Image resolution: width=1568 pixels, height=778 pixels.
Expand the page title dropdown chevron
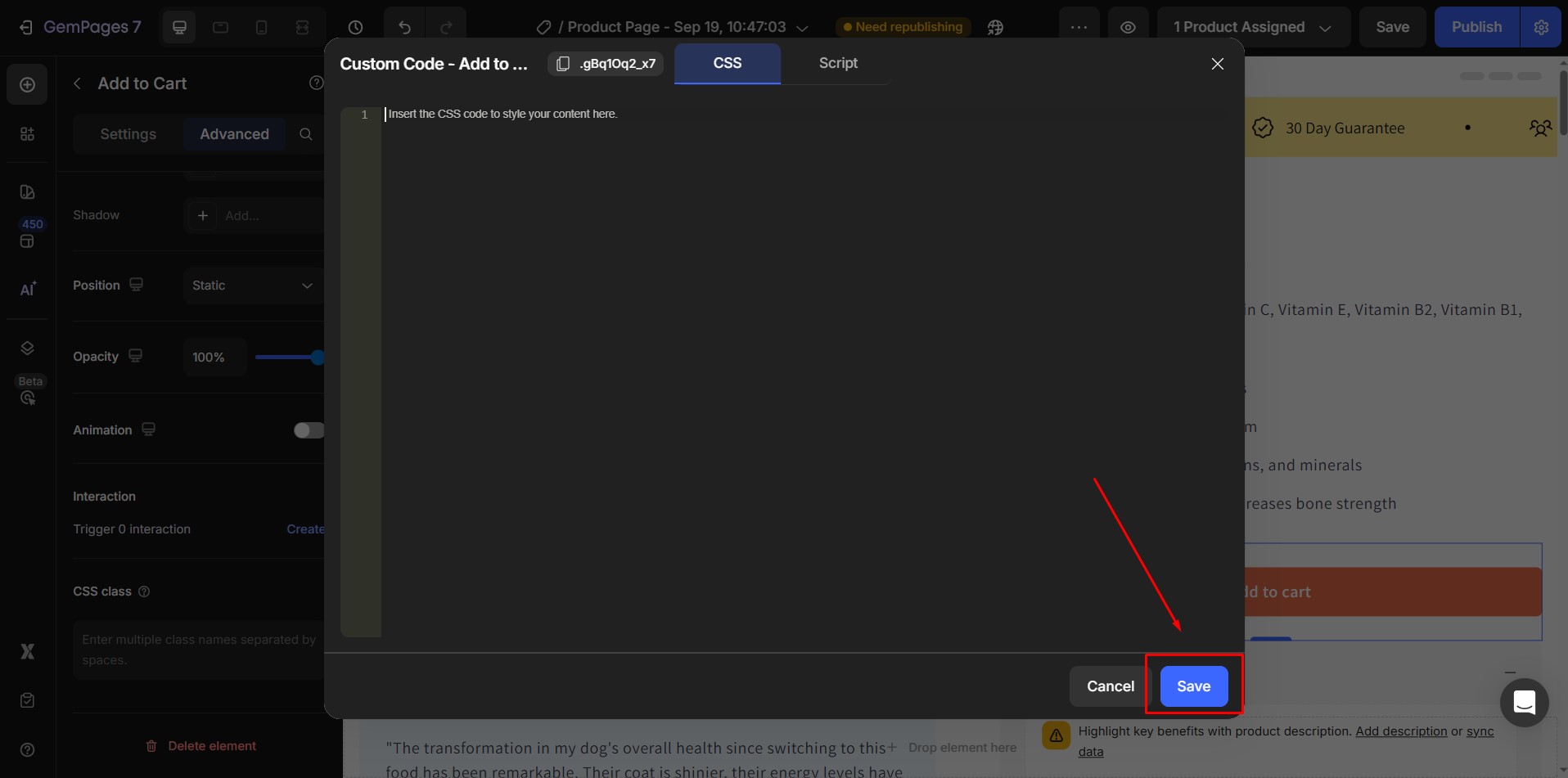coord(803,28)
